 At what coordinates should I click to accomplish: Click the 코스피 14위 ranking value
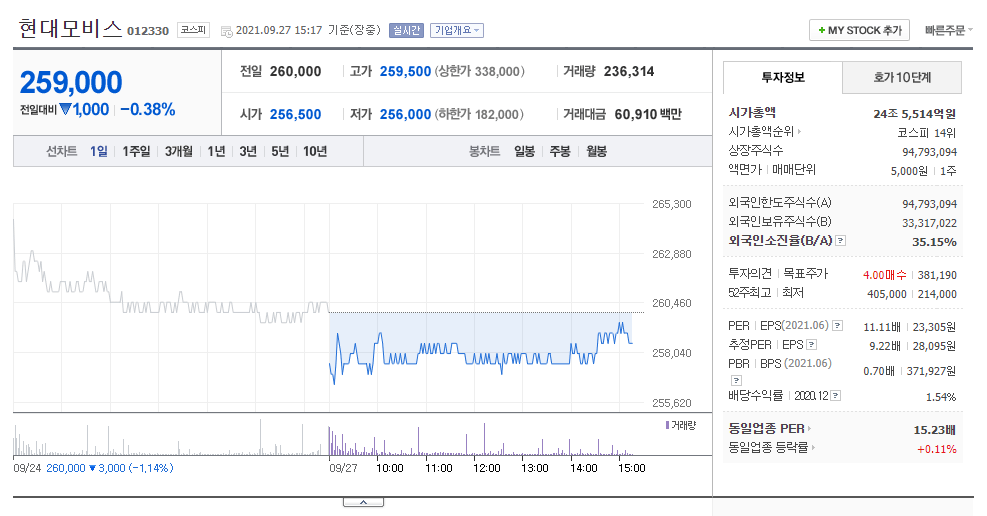pyautogui.click(x=927, y=133)
